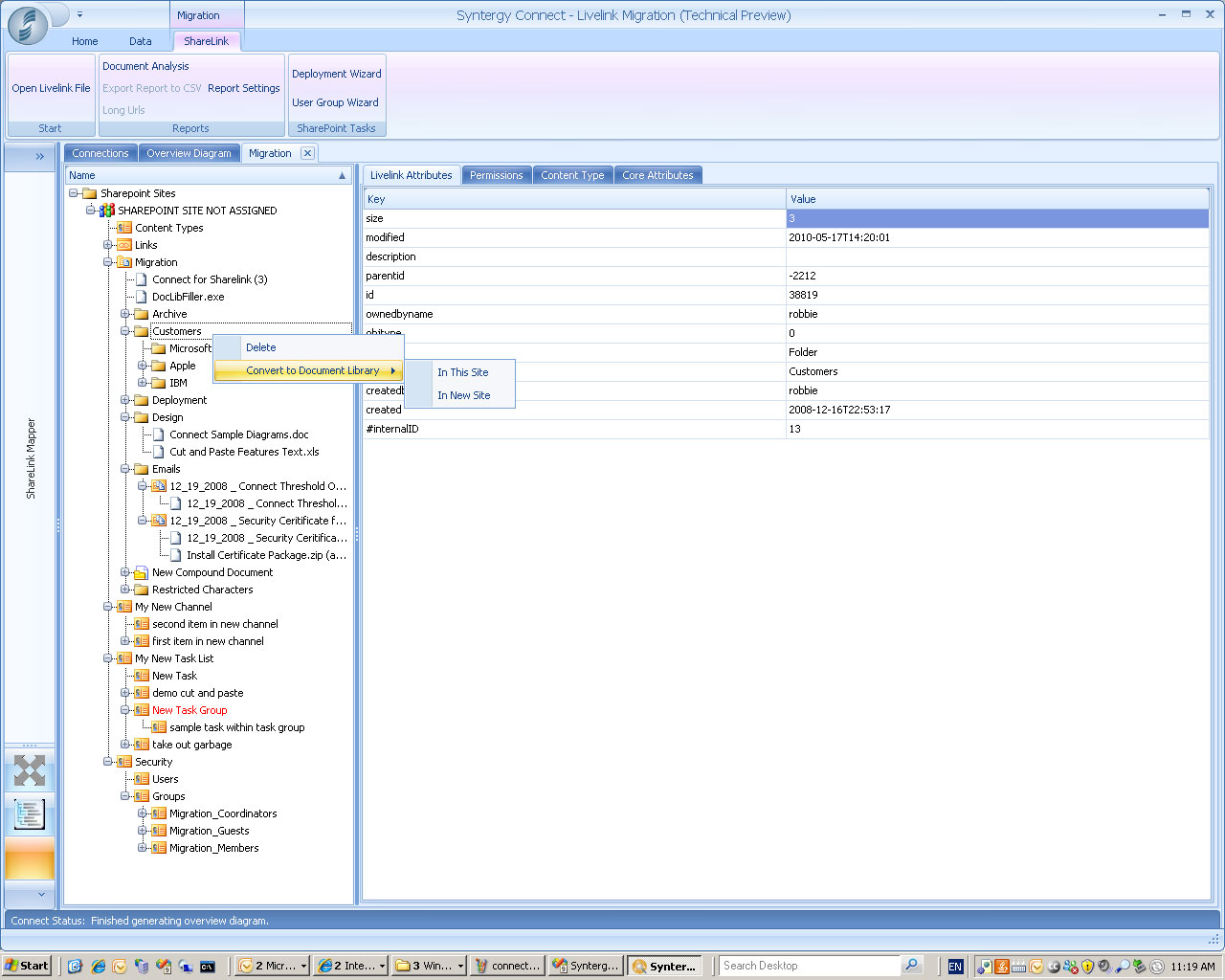This screenshot has height=980, width=1225.
Task: Collapse the Design folder
Action: (x=125, y=417)
